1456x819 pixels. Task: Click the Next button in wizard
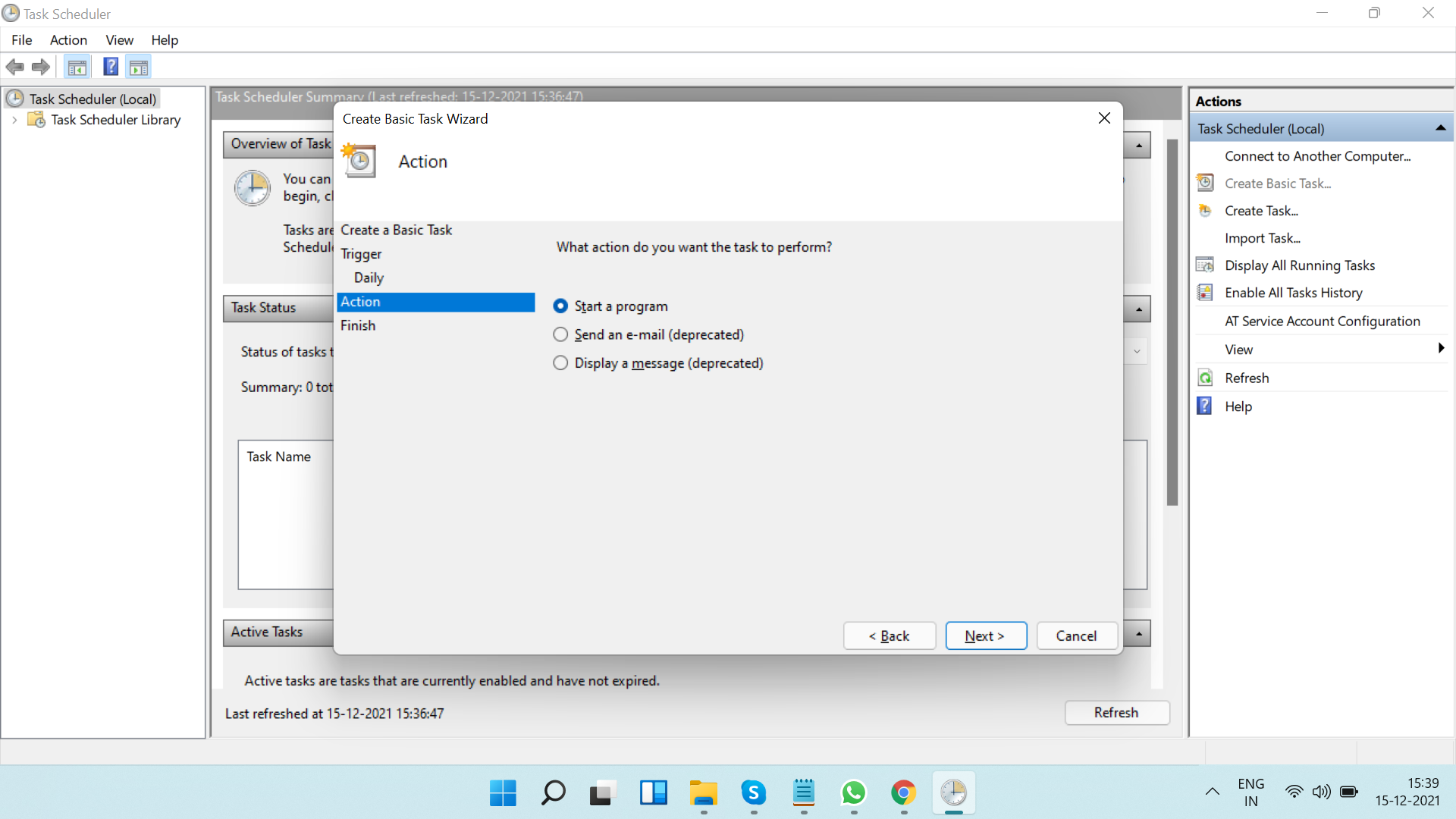985,635
